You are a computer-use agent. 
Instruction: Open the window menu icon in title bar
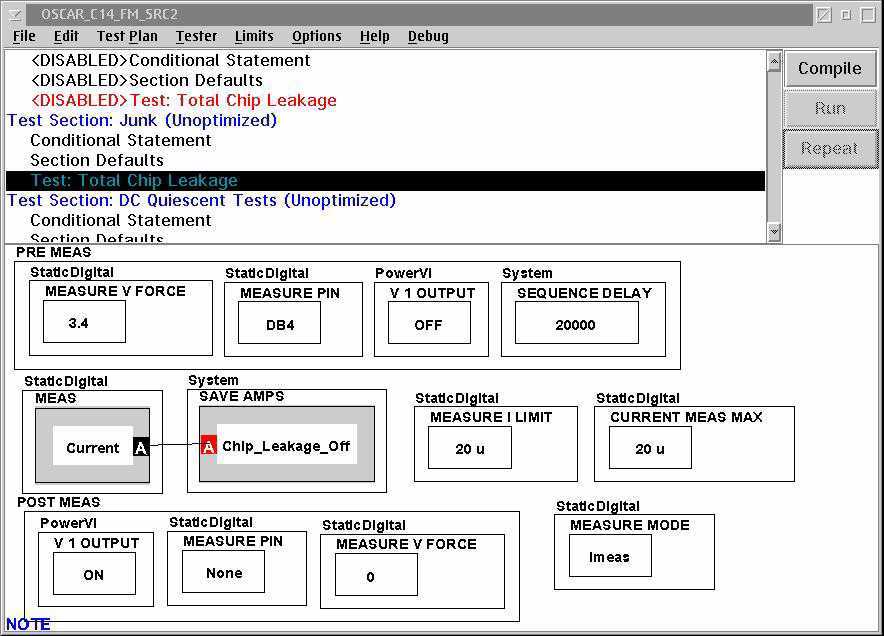pos(15,15)
